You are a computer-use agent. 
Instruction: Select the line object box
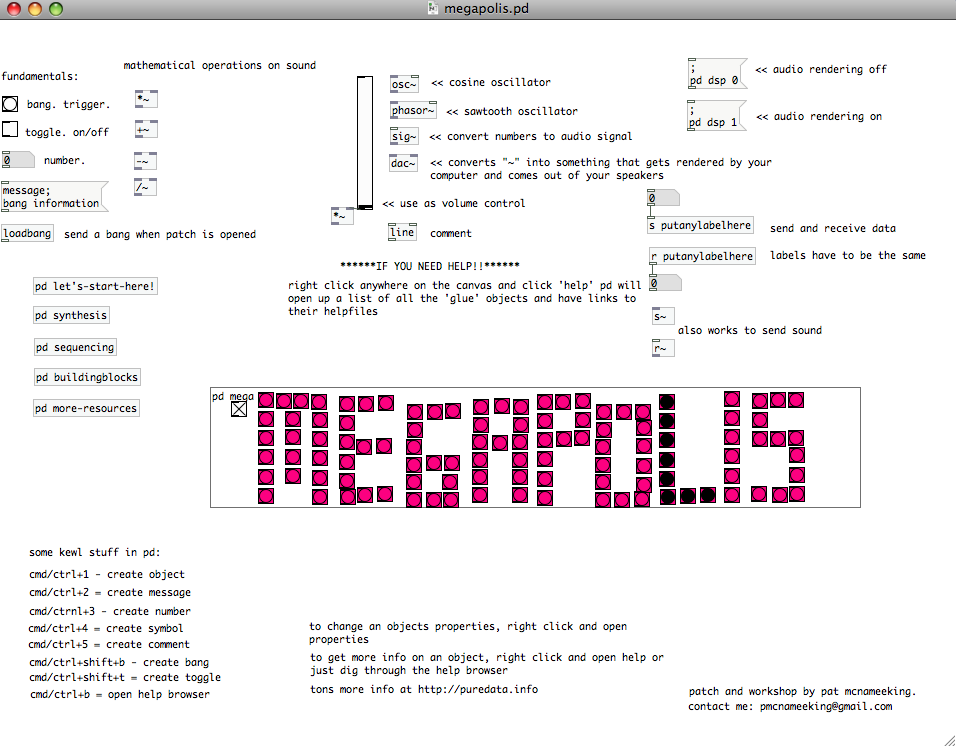click(401, 233)
